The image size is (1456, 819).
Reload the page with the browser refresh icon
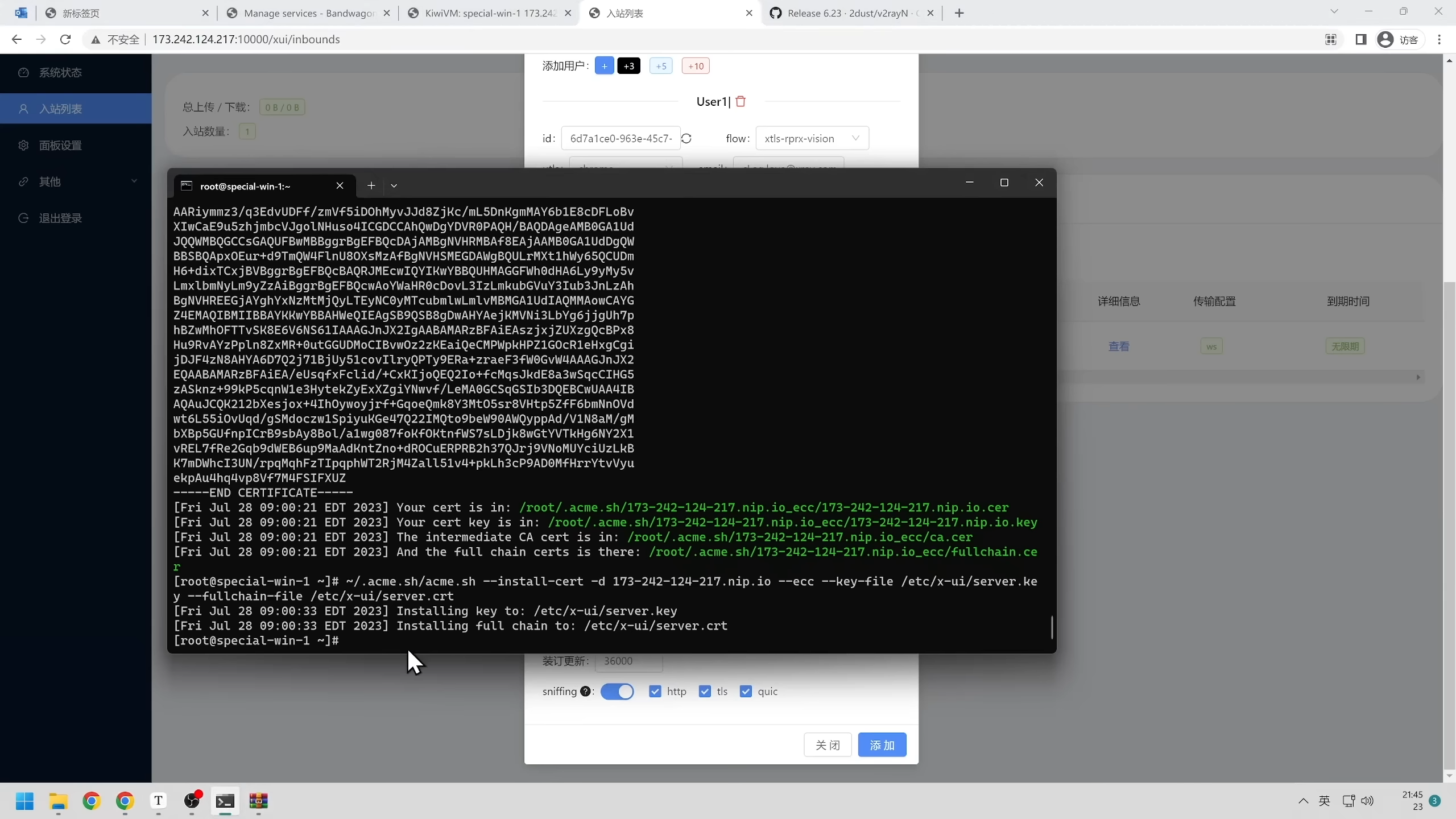pyautogui.click(x=65, y=39)
